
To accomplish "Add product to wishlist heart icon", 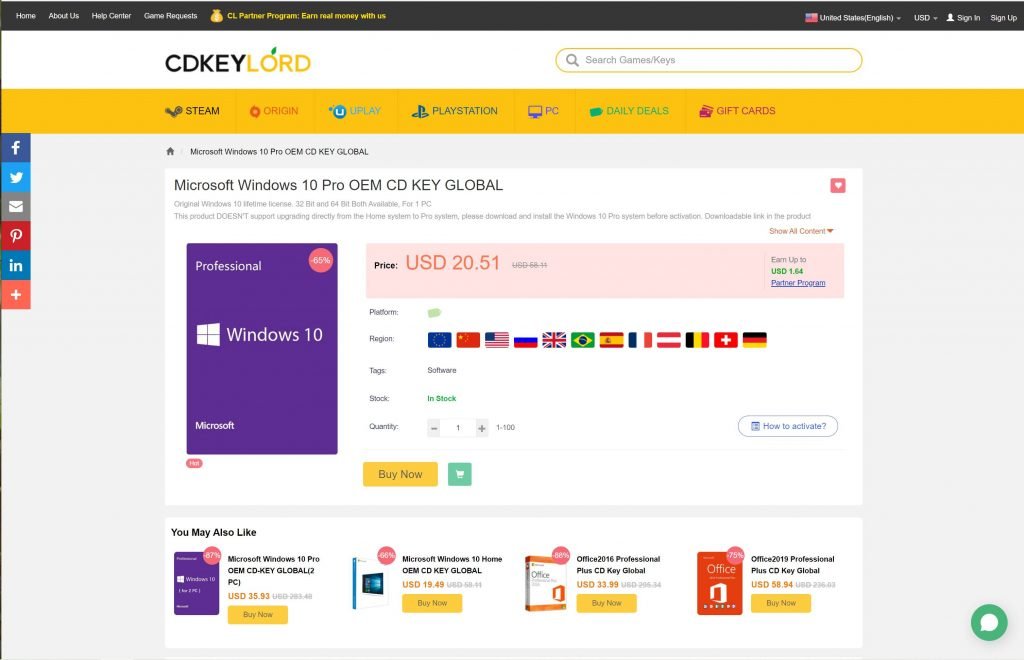I will (x=838, y=185).
